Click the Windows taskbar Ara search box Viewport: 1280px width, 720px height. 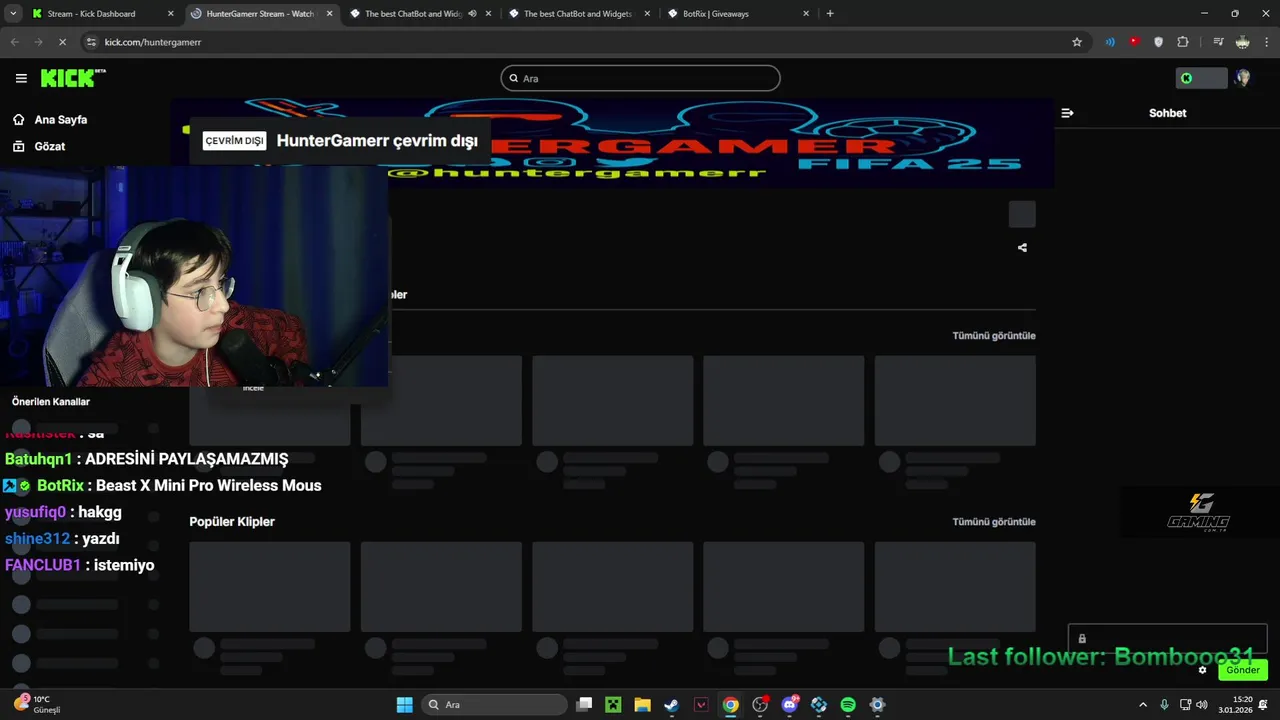tap(494, 705)
